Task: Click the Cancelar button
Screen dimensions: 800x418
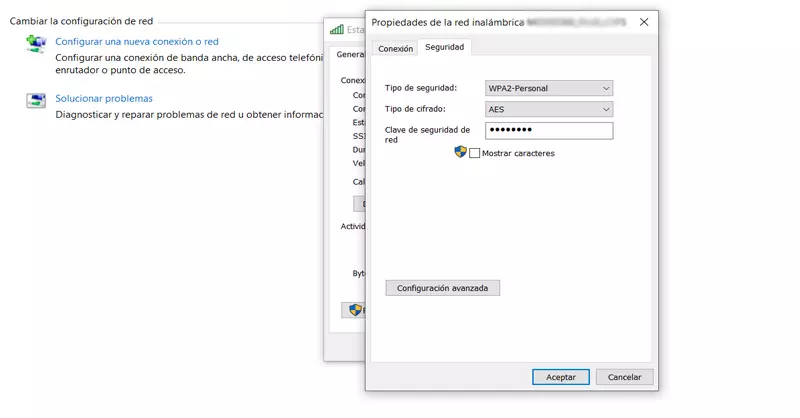Action: pyautogui.click(x=624, y=377)
